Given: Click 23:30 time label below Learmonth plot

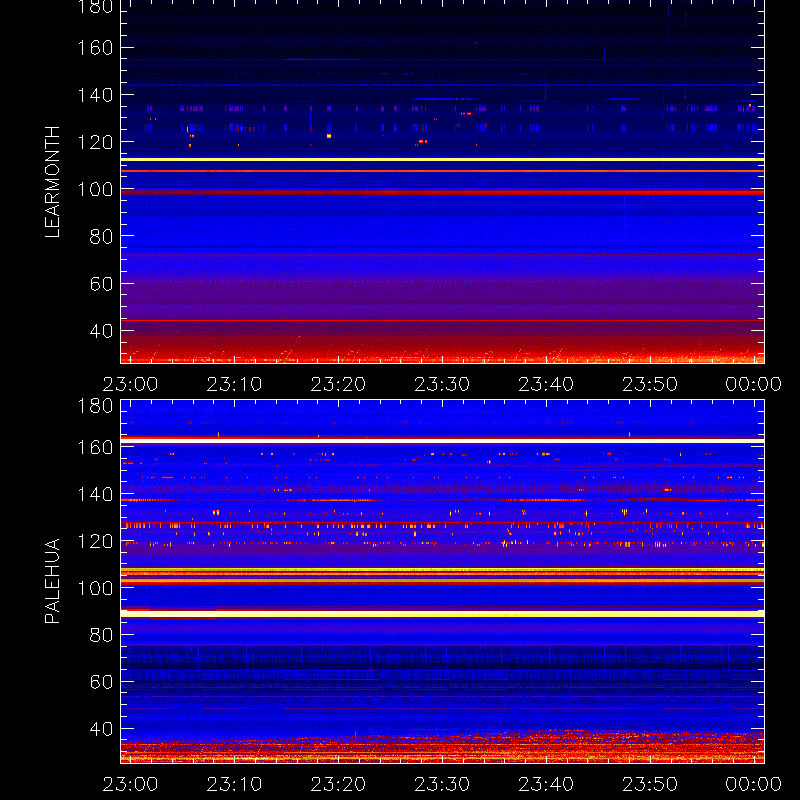Looking at the screenshot, I should [x=442, y=384].
